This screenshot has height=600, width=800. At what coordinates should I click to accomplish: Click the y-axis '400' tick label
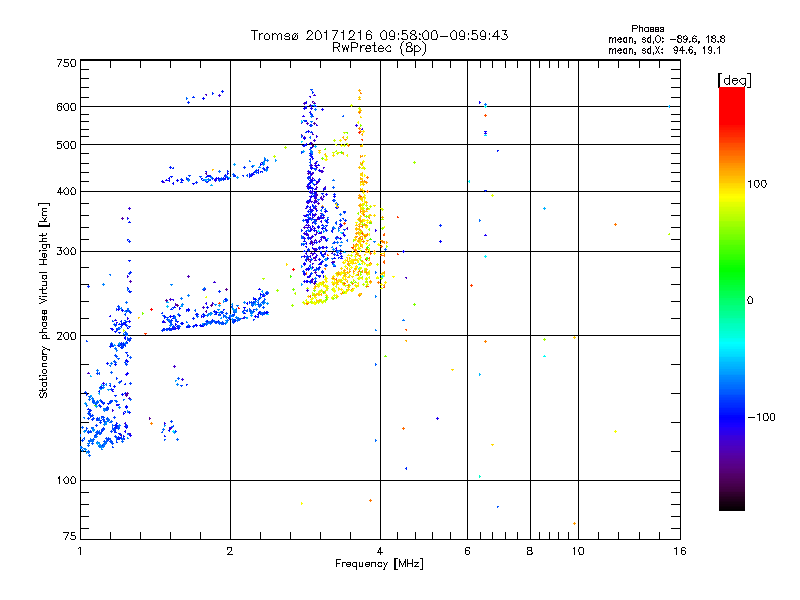point(66,192)
